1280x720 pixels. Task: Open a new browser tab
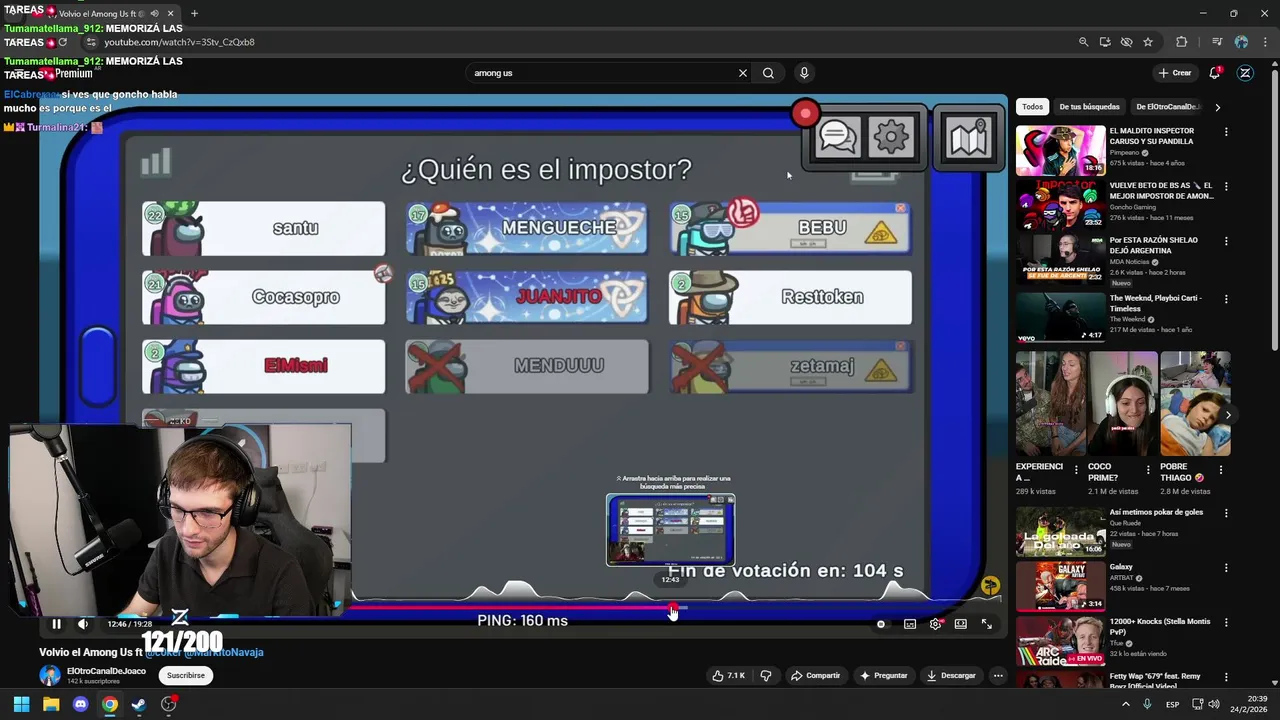click(194, 13)
